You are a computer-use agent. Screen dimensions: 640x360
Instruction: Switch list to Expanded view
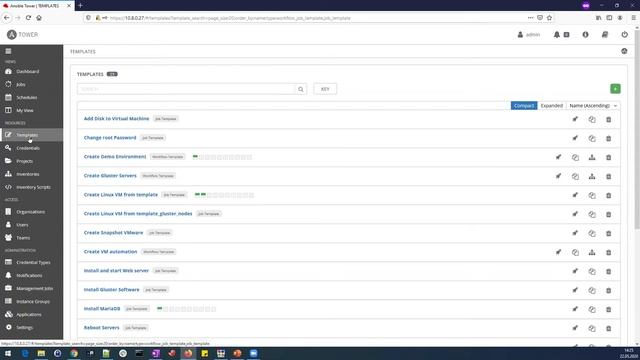tap(551, 106)
